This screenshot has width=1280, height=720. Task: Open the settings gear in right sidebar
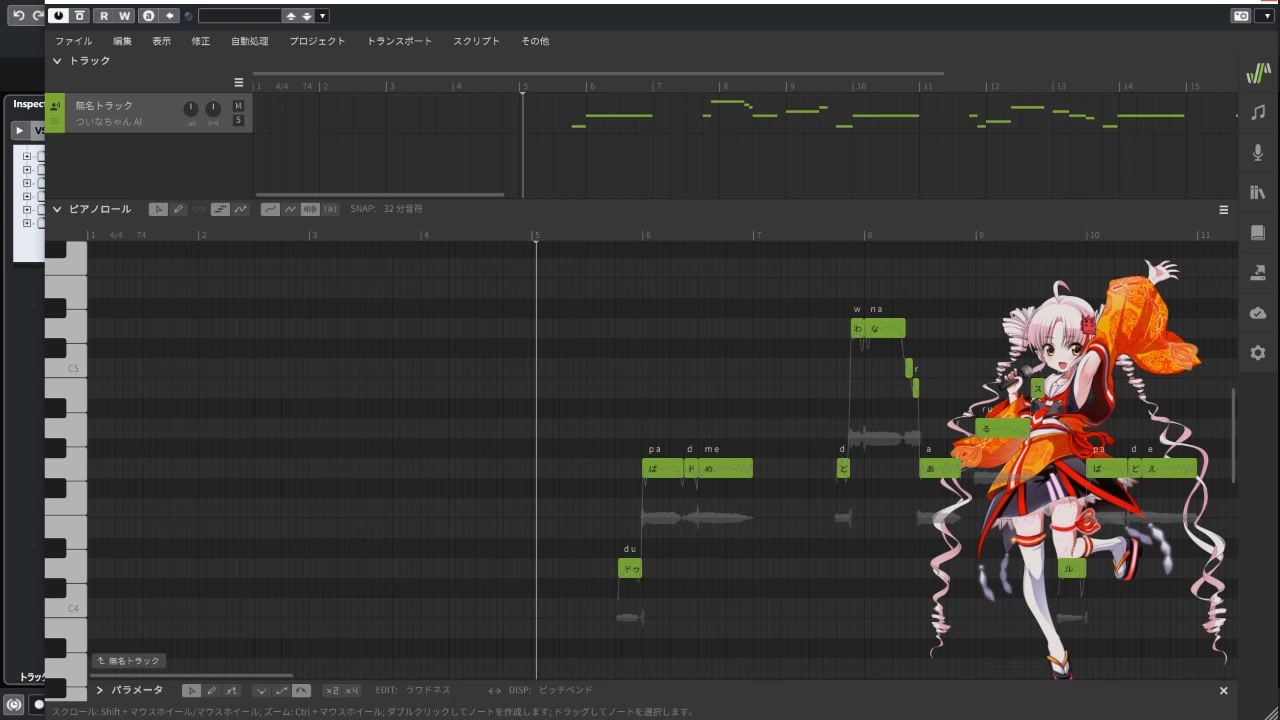[x=1258, y=353]
